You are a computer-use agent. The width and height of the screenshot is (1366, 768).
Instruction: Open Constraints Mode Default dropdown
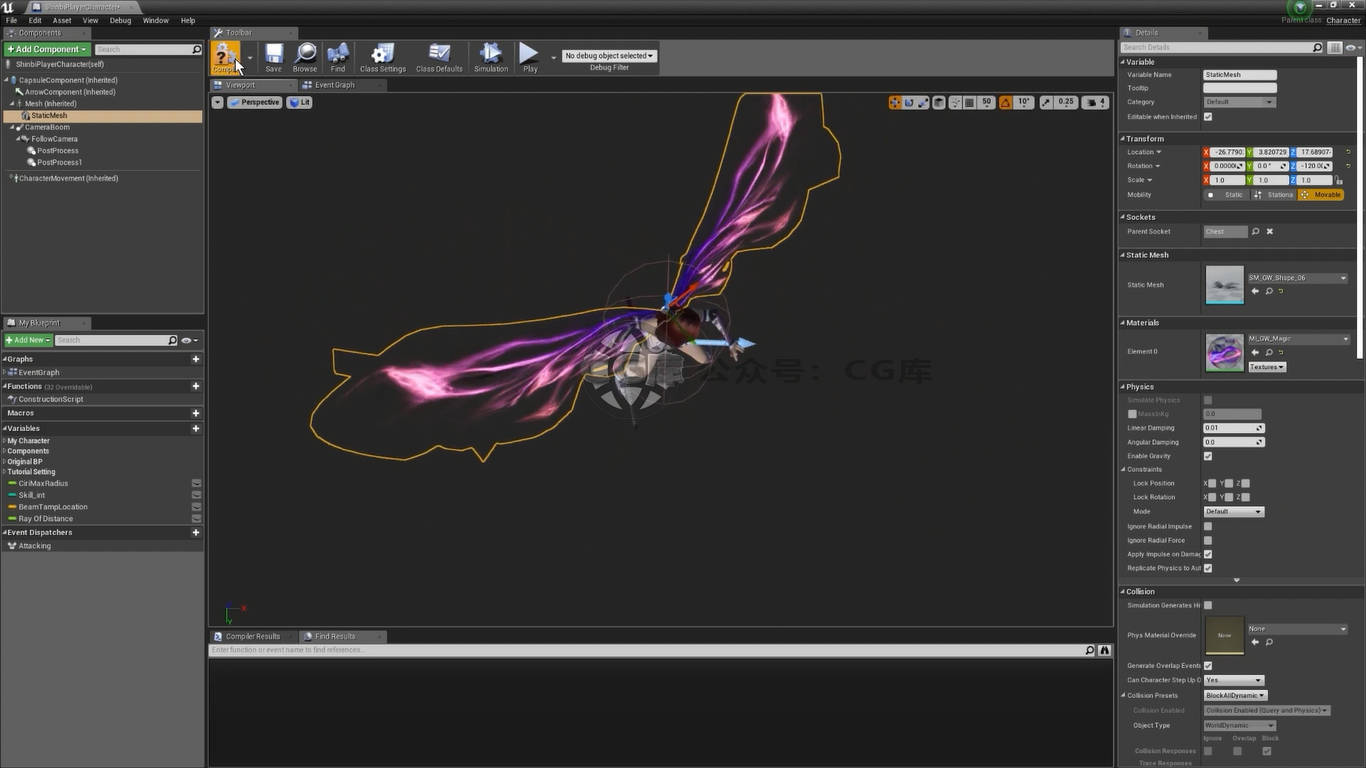click(1233, 511)
